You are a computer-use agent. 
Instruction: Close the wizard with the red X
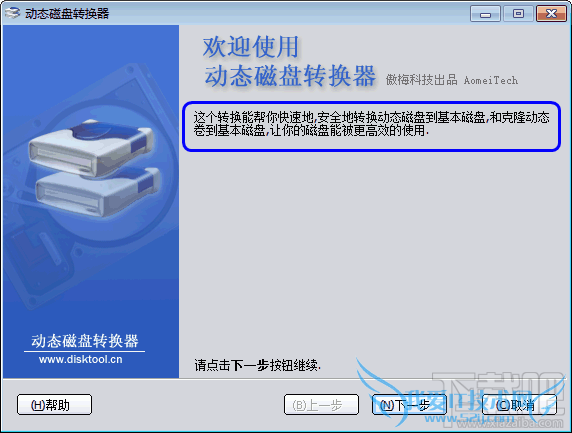coord(551,14)
